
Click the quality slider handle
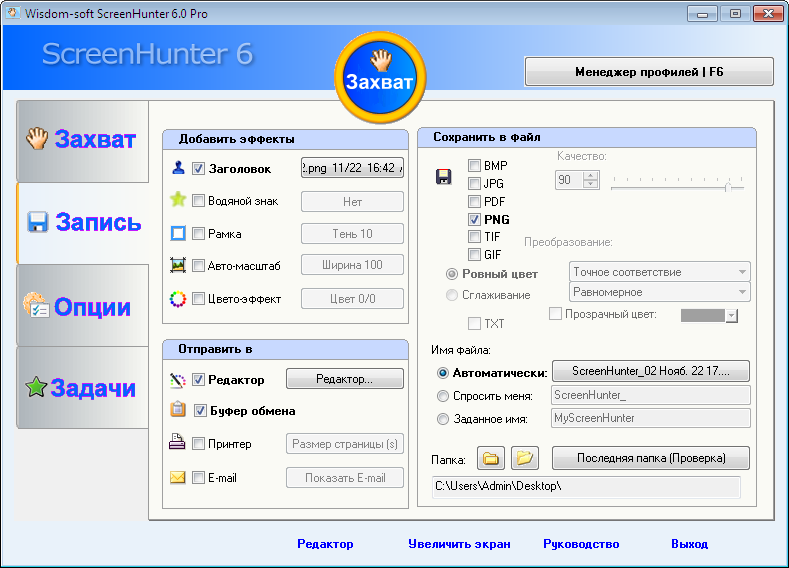point(728,187)
